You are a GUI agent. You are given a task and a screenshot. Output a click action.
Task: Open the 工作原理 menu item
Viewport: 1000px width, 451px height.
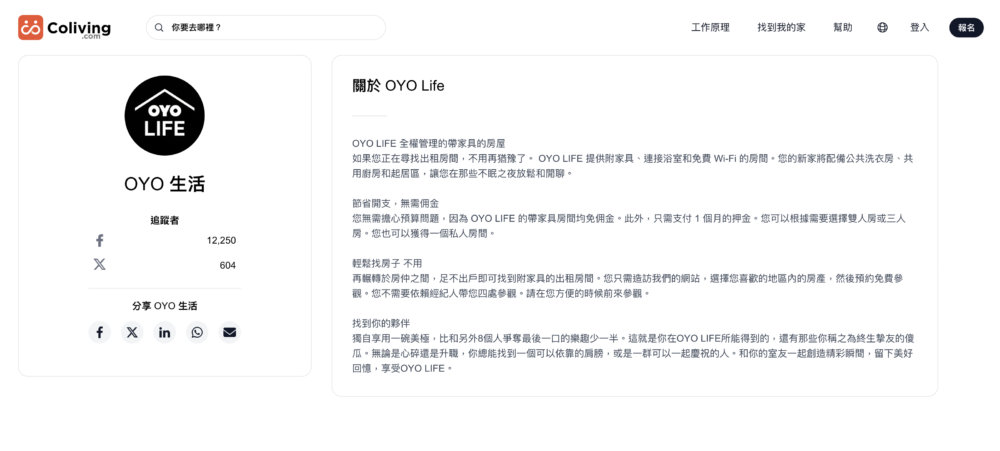click(x=710, y=28)
